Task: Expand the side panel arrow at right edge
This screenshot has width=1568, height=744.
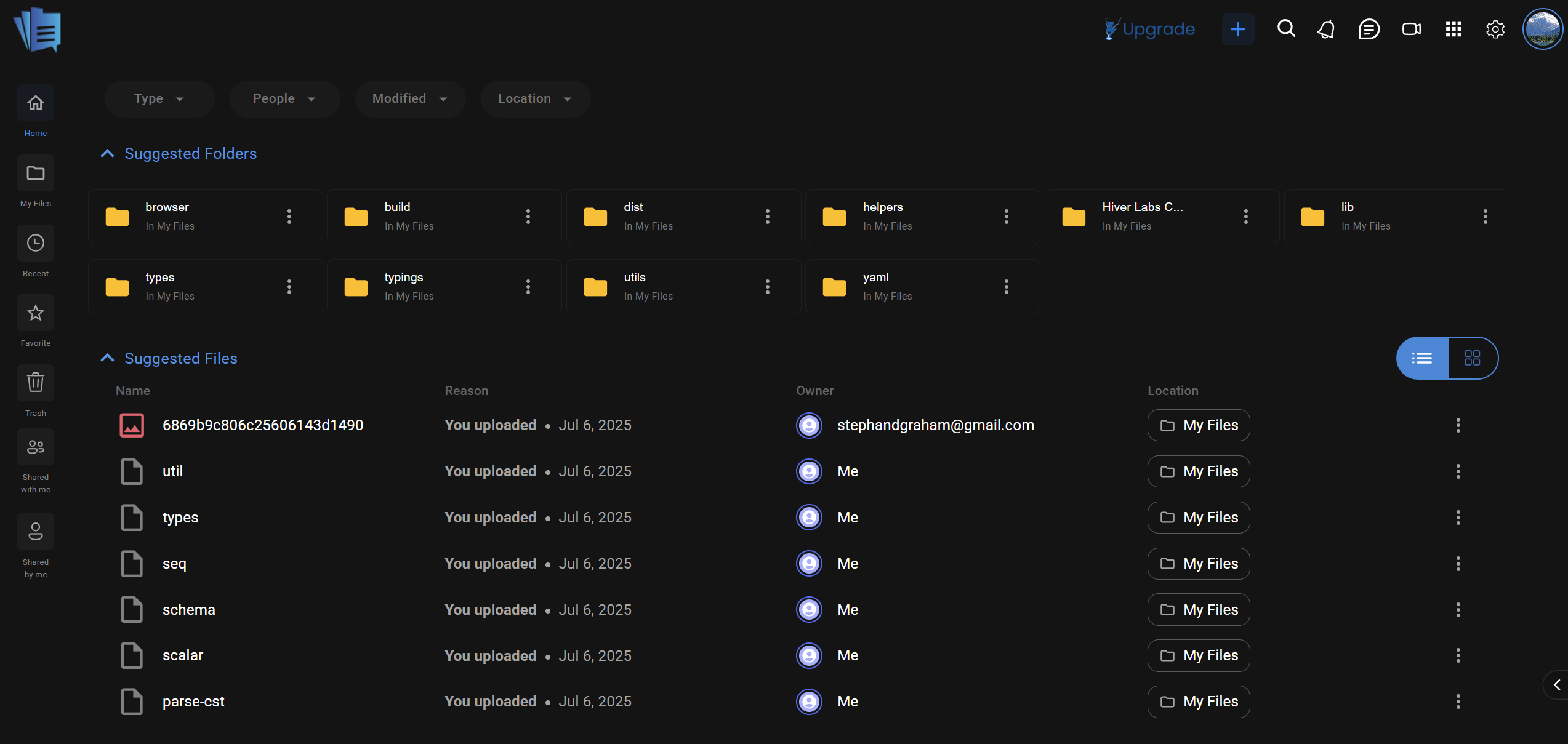Action: [1556, 685]
